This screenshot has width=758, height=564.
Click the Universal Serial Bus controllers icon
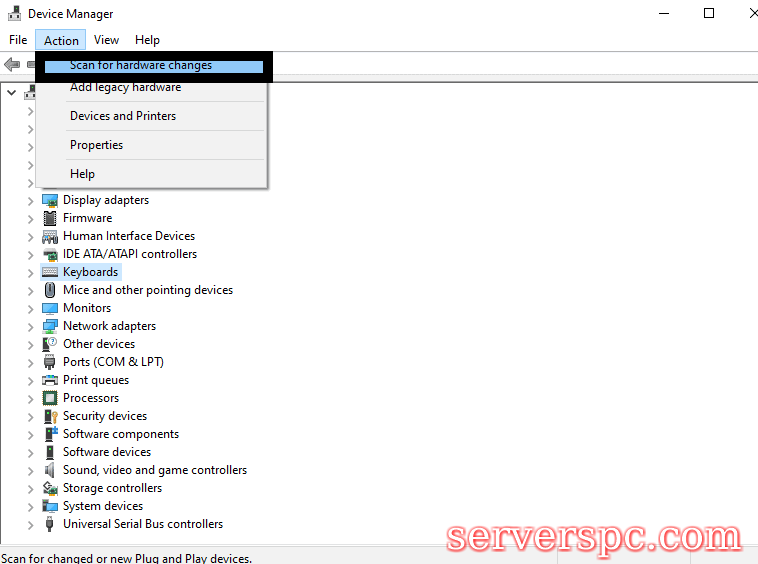(x=50, y=524)
